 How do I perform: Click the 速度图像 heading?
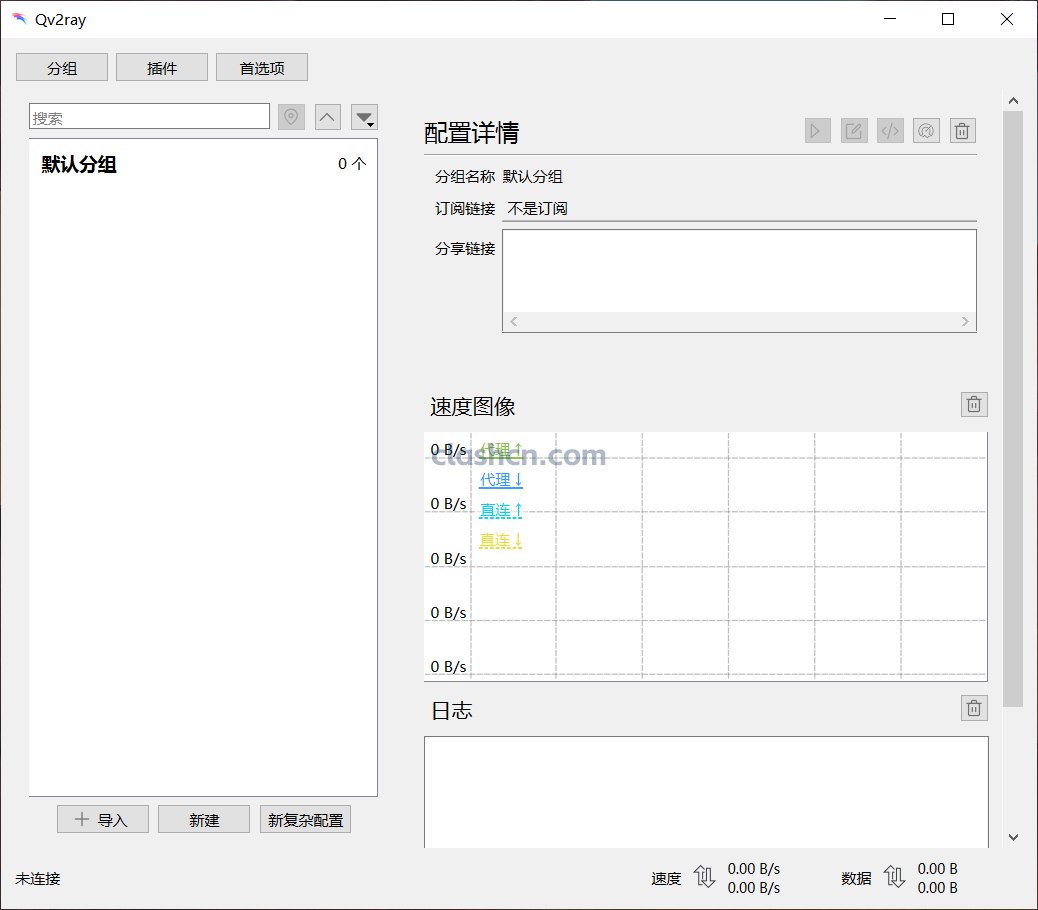(473, 406)
